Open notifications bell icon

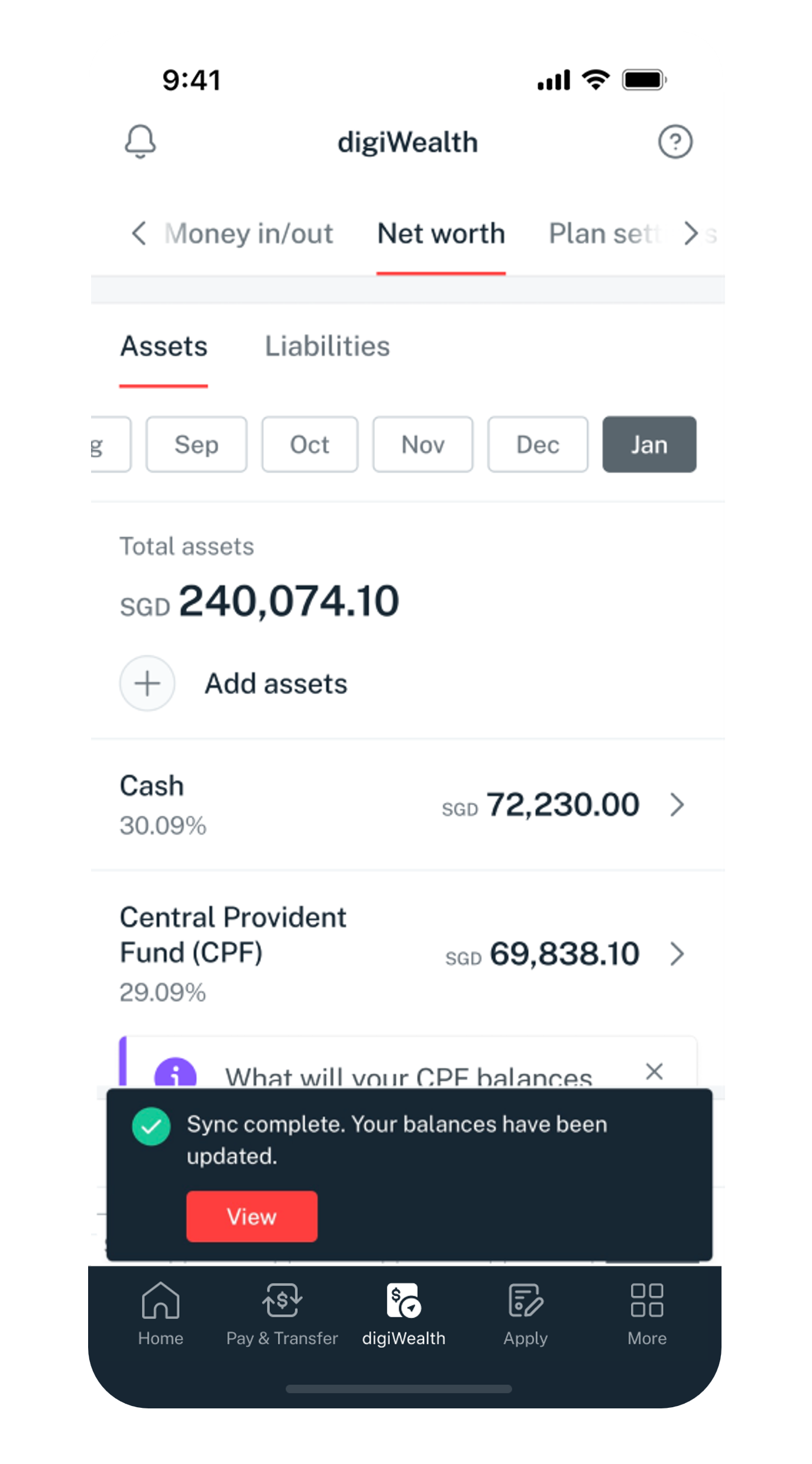click(140, 141)
